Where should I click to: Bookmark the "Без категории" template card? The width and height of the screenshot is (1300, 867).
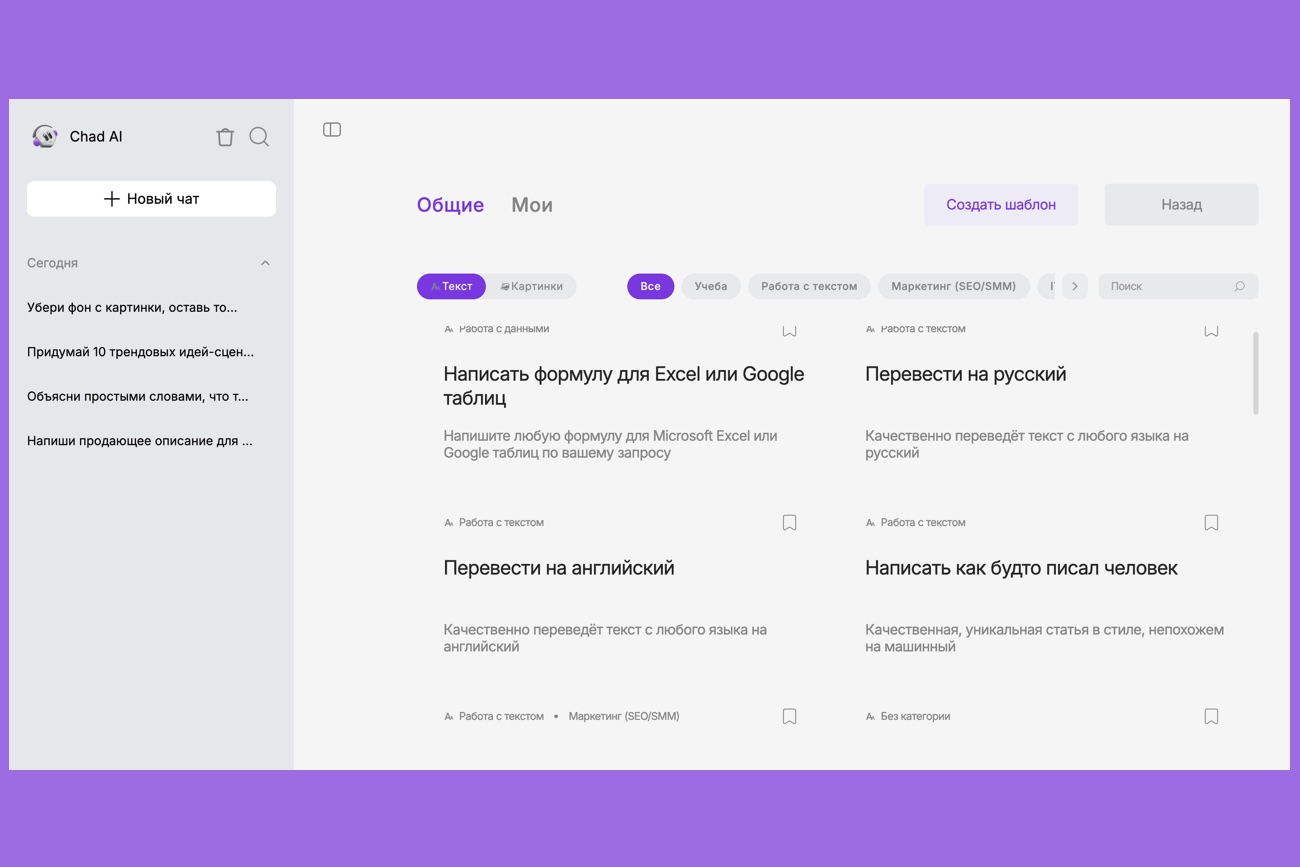point(1211,717)
